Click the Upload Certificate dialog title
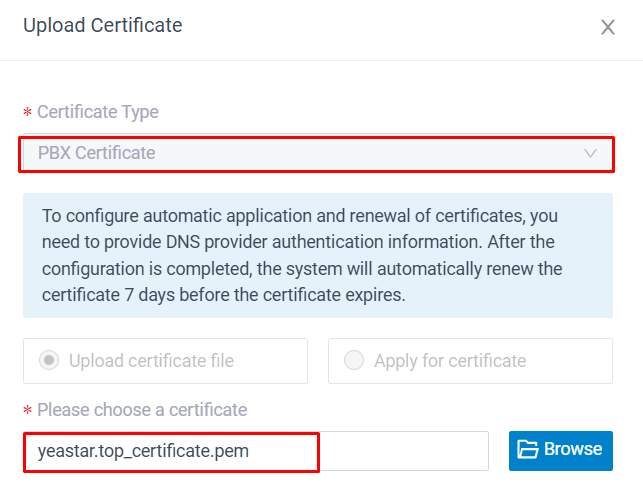This screenshot has height=489, width=643. (x=103, y=25)
